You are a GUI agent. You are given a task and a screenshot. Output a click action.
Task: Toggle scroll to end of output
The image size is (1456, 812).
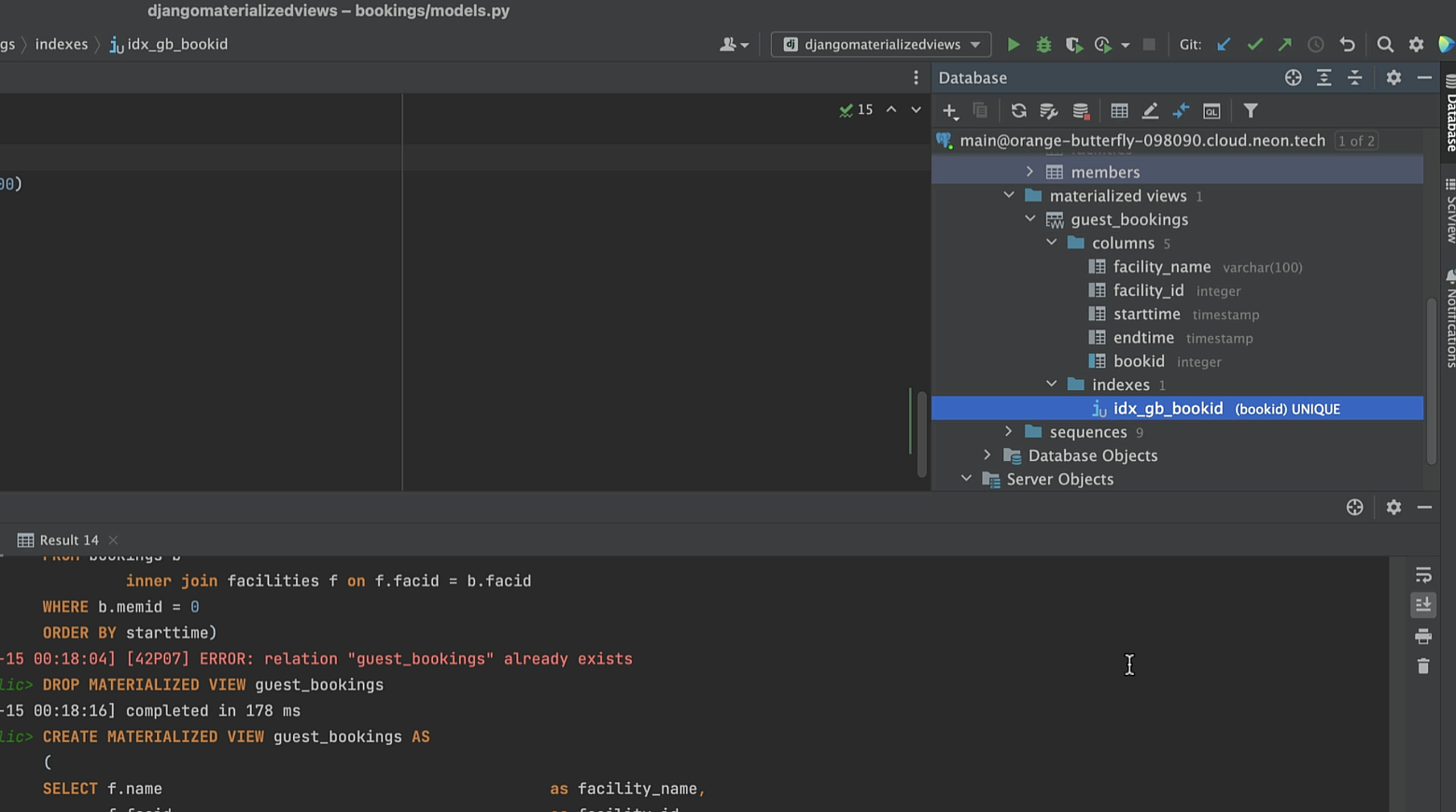click(x=1422, y=605)
